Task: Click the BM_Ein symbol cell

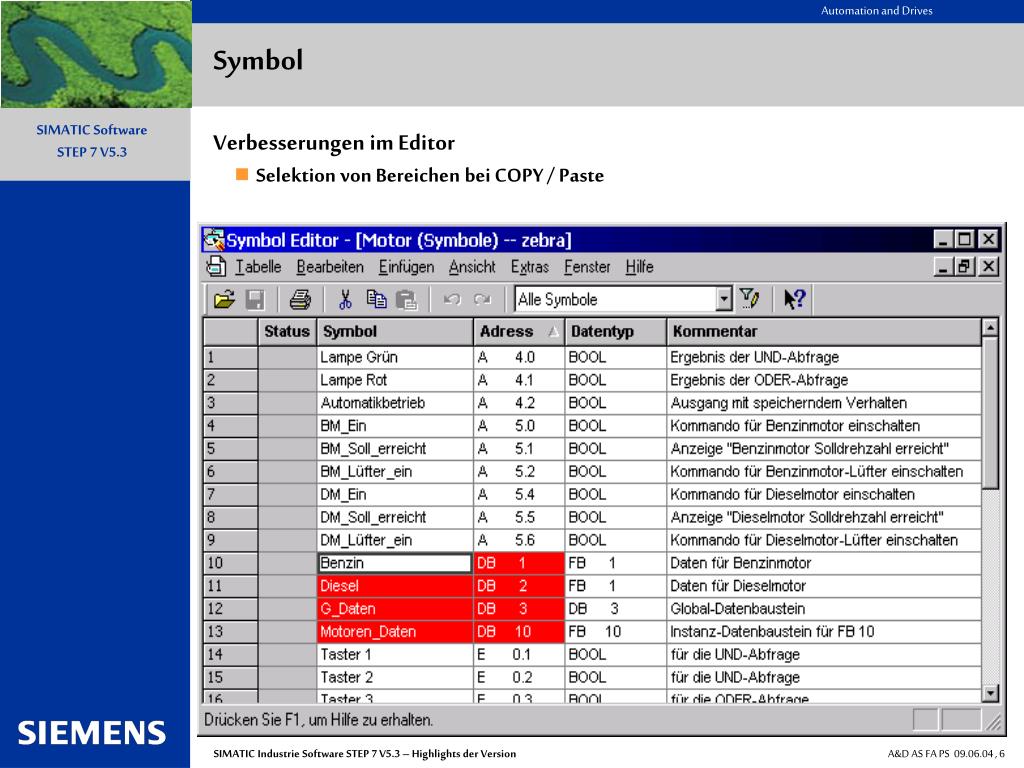Action: [394, 426]
